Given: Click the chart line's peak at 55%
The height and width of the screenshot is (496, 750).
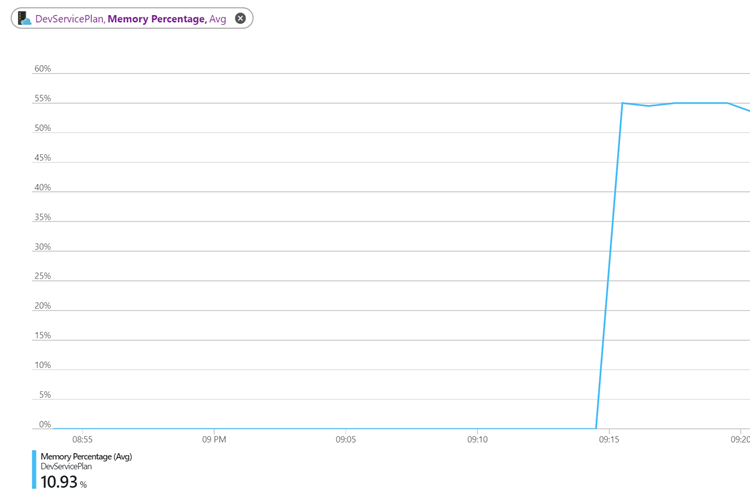Looking at the screenshot, I should tap(622, 103).
